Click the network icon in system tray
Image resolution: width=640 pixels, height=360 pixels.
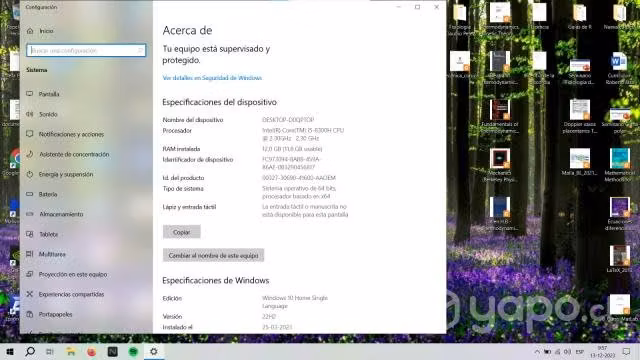pyautogui.click(x=557, y=351)
